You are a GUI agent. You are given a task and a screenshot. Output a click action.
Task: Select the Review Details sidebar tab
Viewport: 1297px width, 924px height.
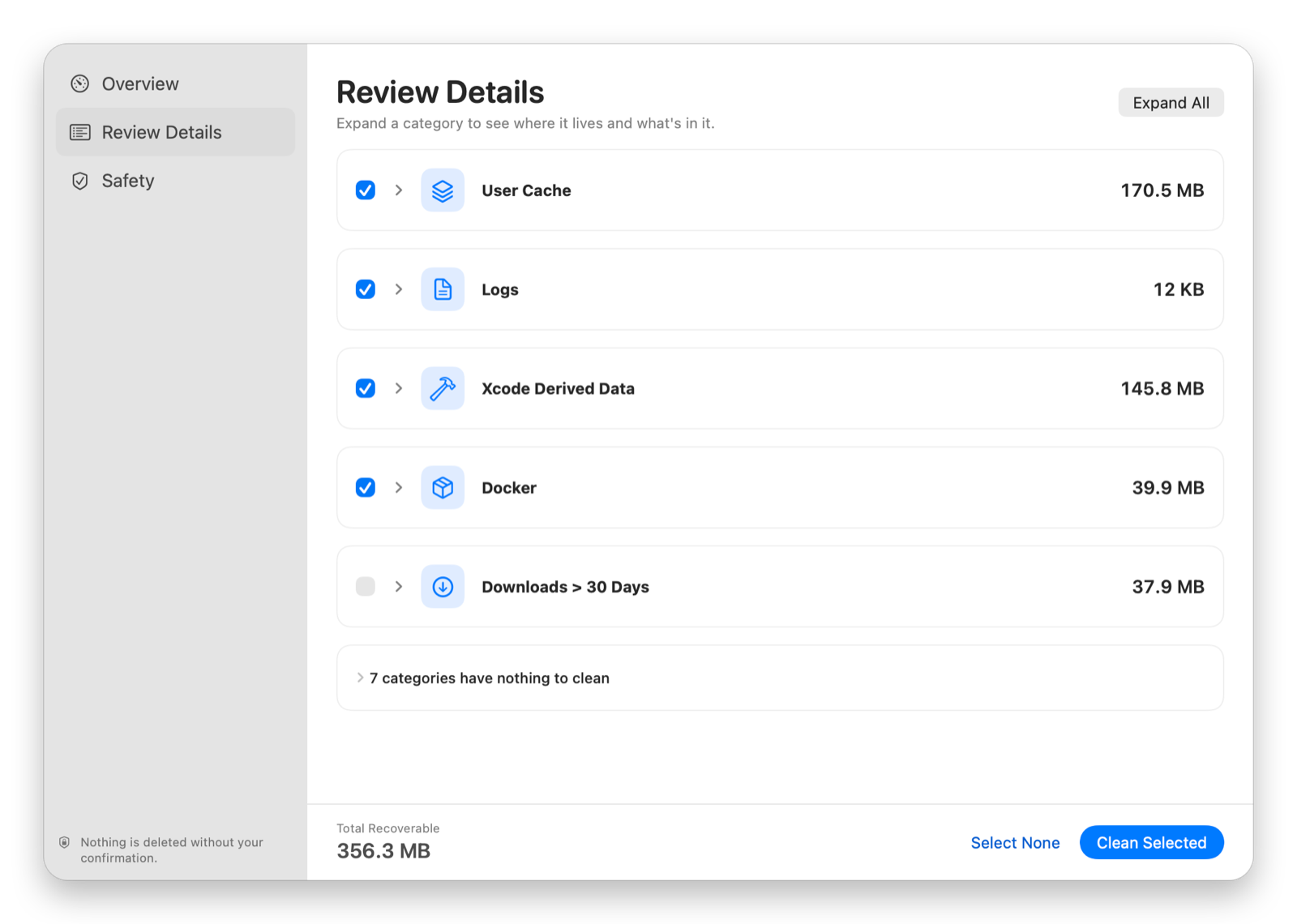coord(175,132)
